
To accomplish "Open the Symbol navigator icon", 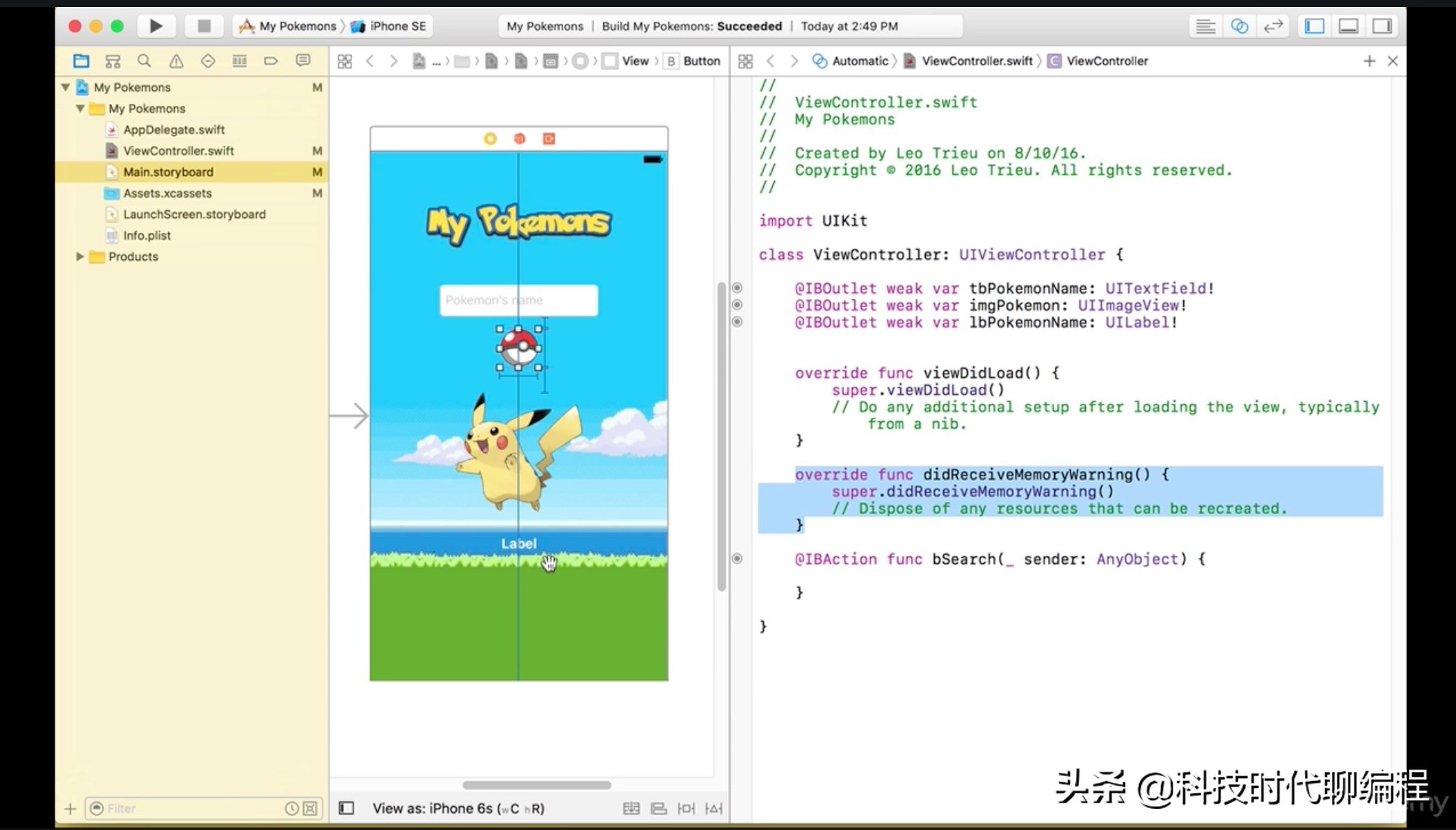I will [x=112, y=61].
